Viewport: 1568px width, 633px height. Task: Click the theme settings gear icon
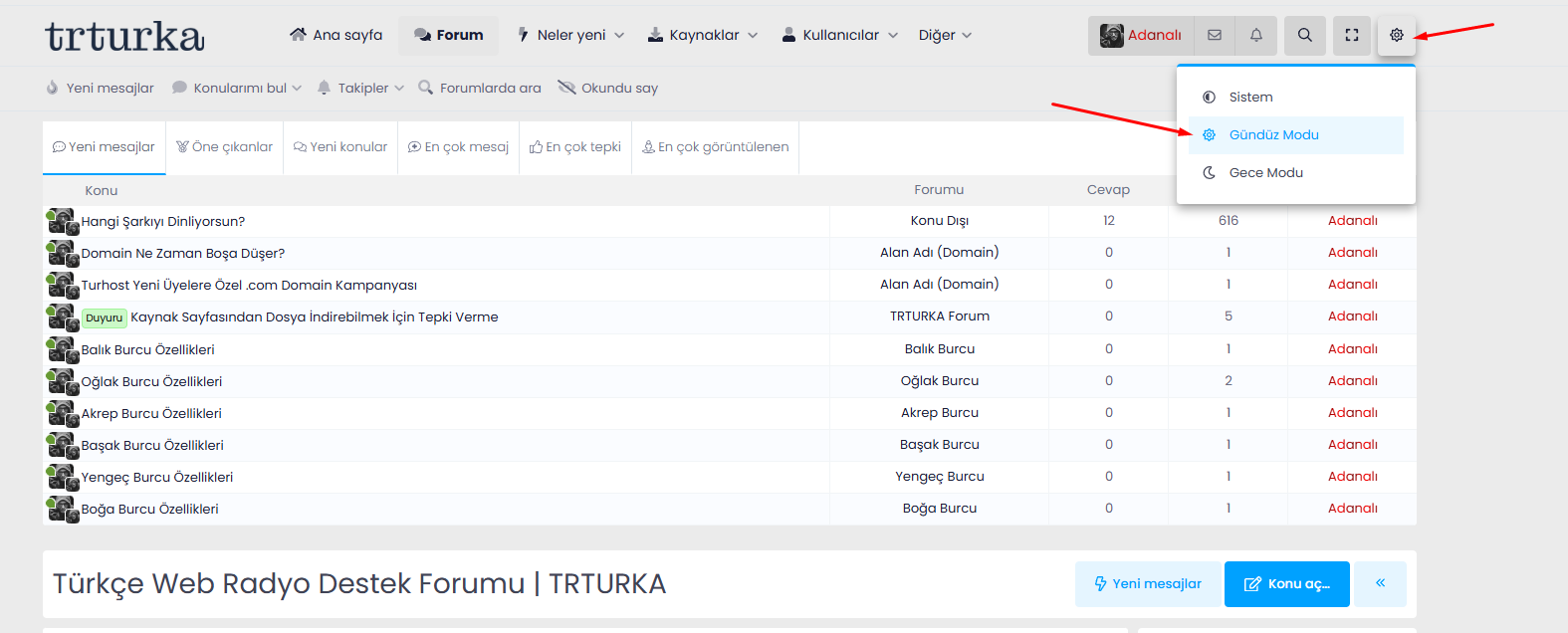pos(1397,35)
